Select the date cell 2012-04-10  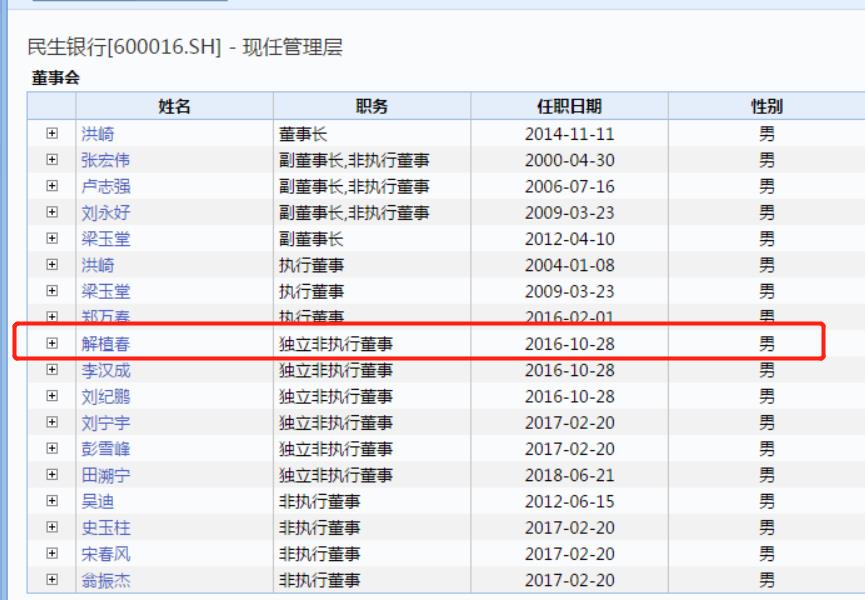(x=569, y=239)
